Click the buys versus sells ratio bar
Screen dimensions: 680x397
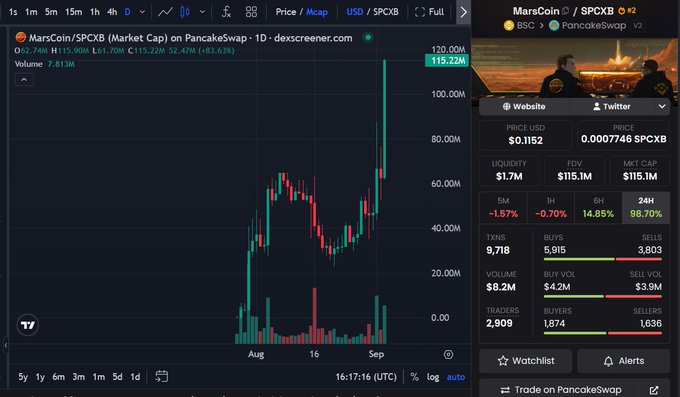pyautogui.click(x=602, y=259)
